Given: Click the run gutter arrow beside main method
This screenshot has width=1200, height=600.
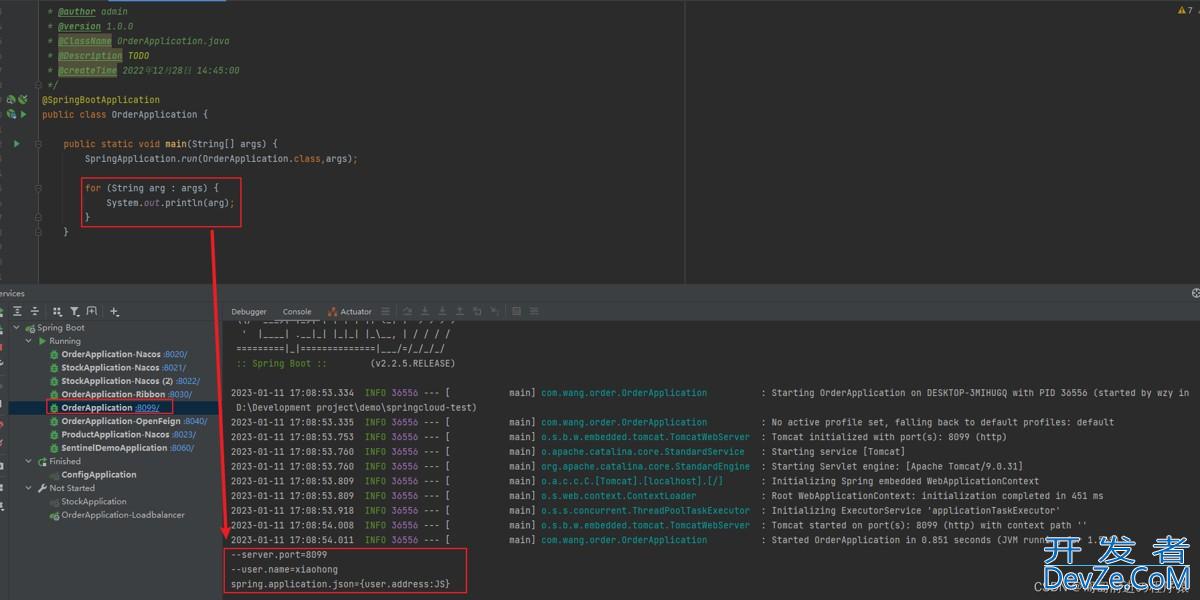Looking at the screenshot, I should pyautogui.click(x=17, y=144).
